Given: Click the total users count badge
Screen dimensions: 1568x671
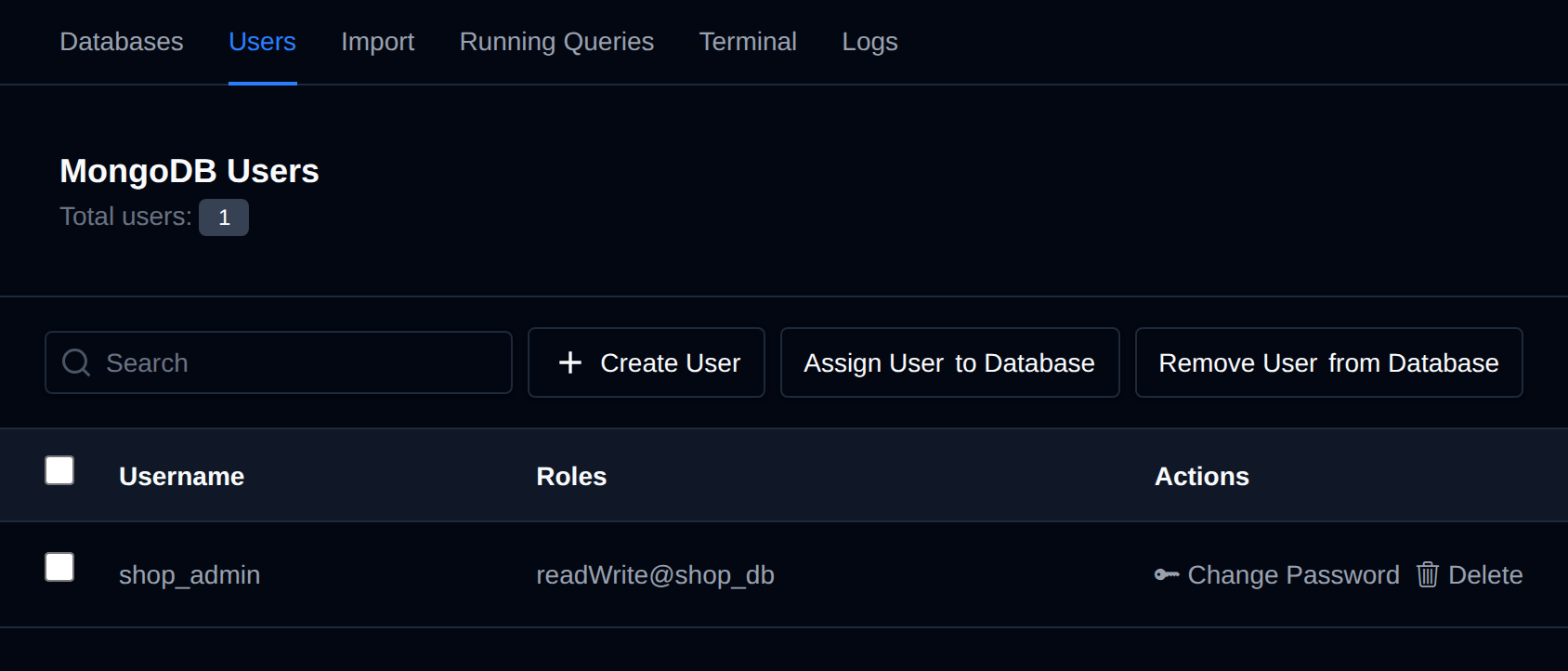Looking at the screenshot, I should (224, 217).
